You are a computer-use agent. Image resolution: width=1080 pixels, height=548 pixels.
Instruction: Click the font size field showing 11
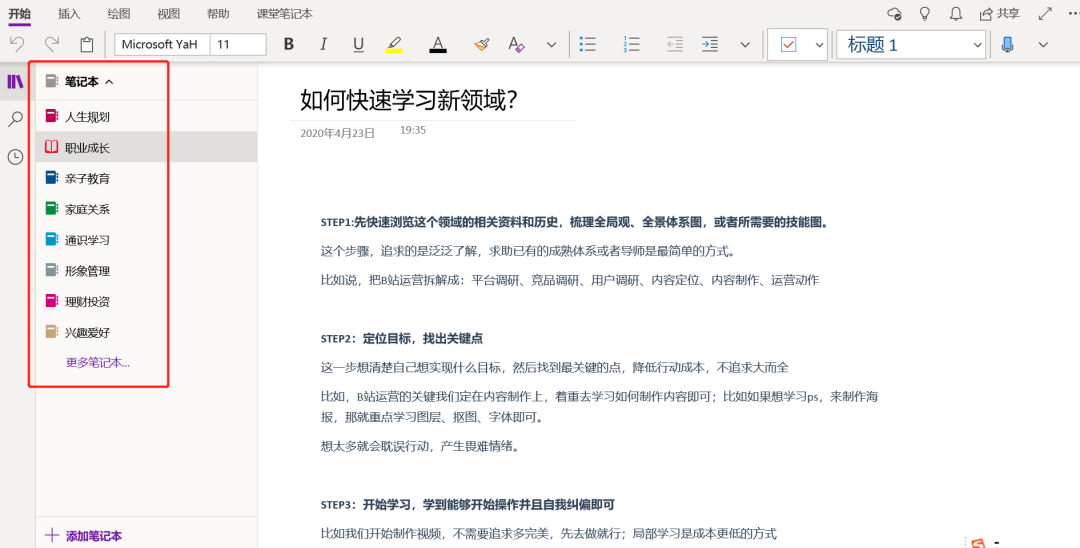(238, 45)
